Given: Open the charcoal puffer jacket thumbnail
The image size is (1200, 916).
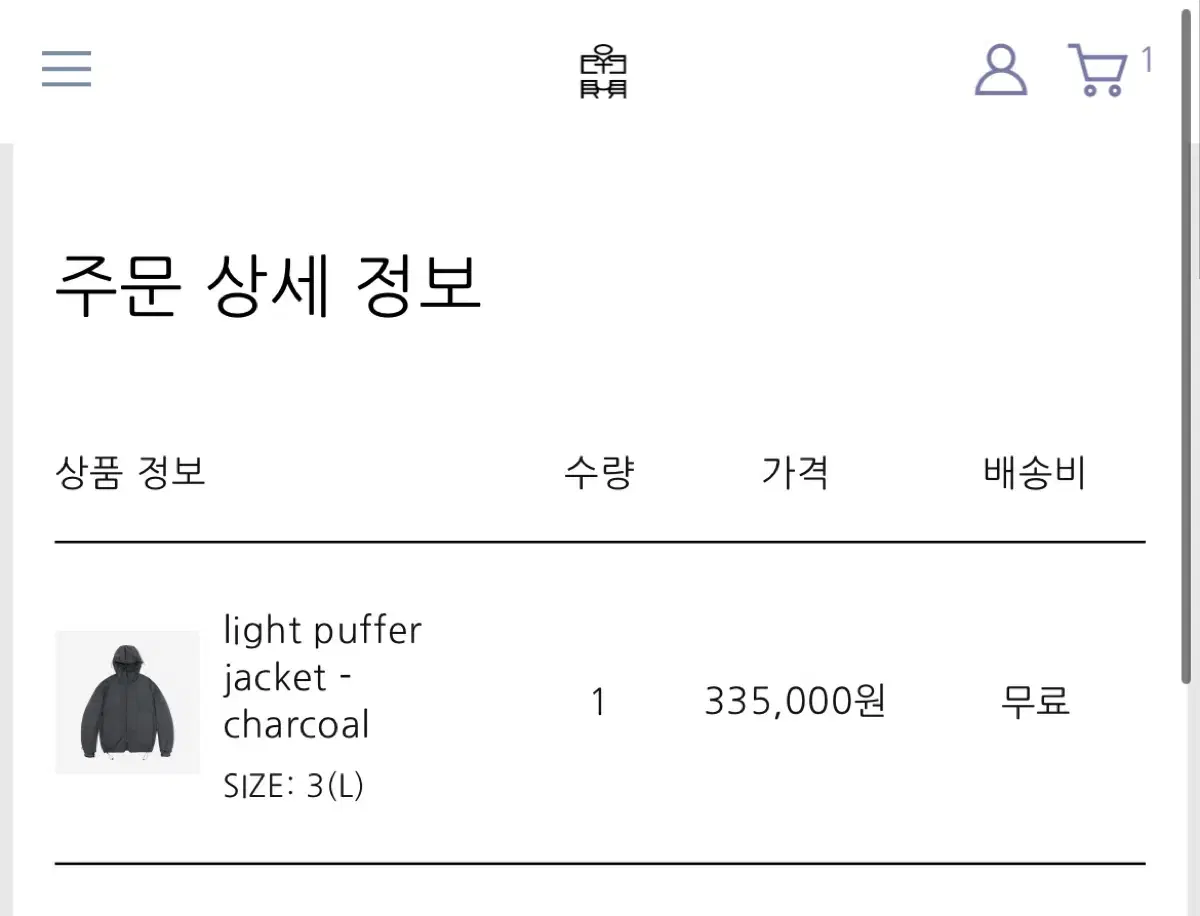Looking at the screenshot, I should tap(127, 702).
